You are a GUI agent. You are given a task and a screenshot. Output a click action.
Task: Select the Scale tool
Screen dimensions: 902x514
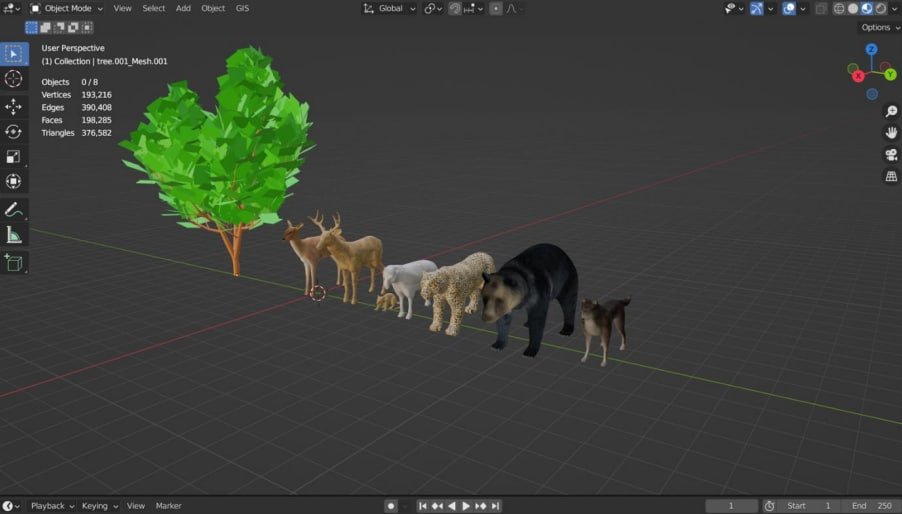click(x=14, y=156)
